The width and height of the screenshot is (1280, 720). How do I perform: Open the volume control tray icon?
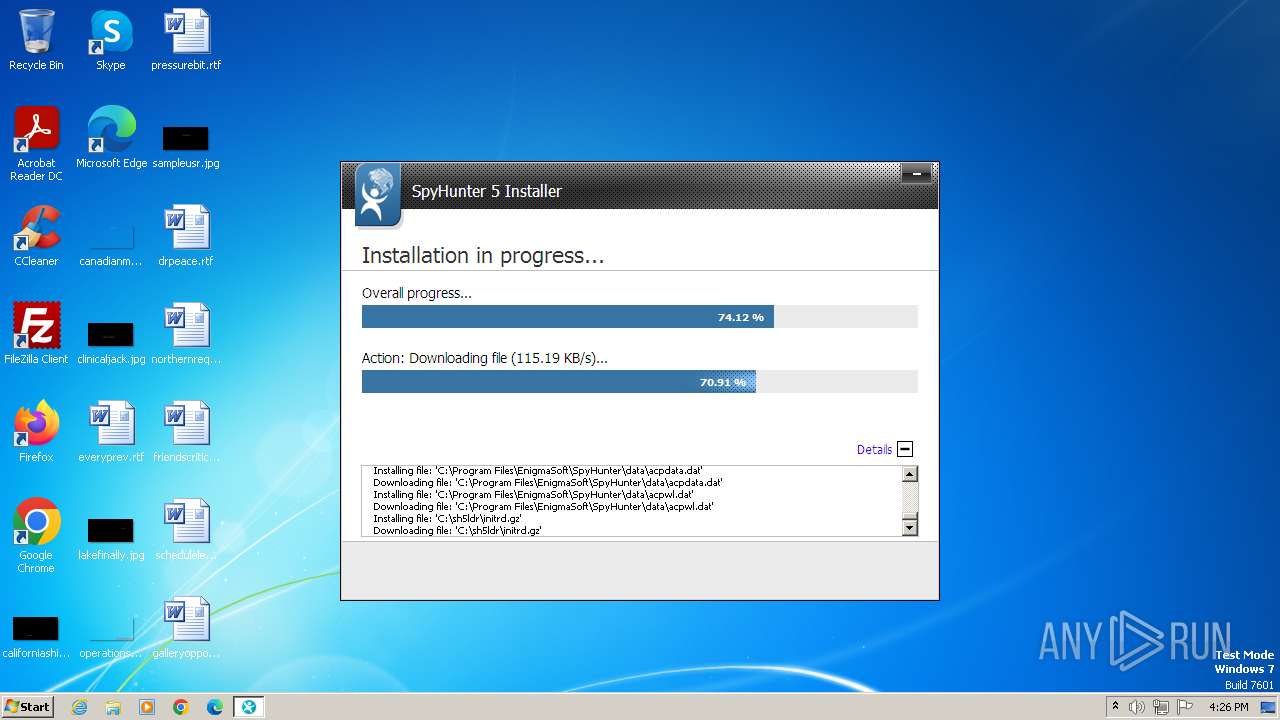click(x=1136, y=707)
